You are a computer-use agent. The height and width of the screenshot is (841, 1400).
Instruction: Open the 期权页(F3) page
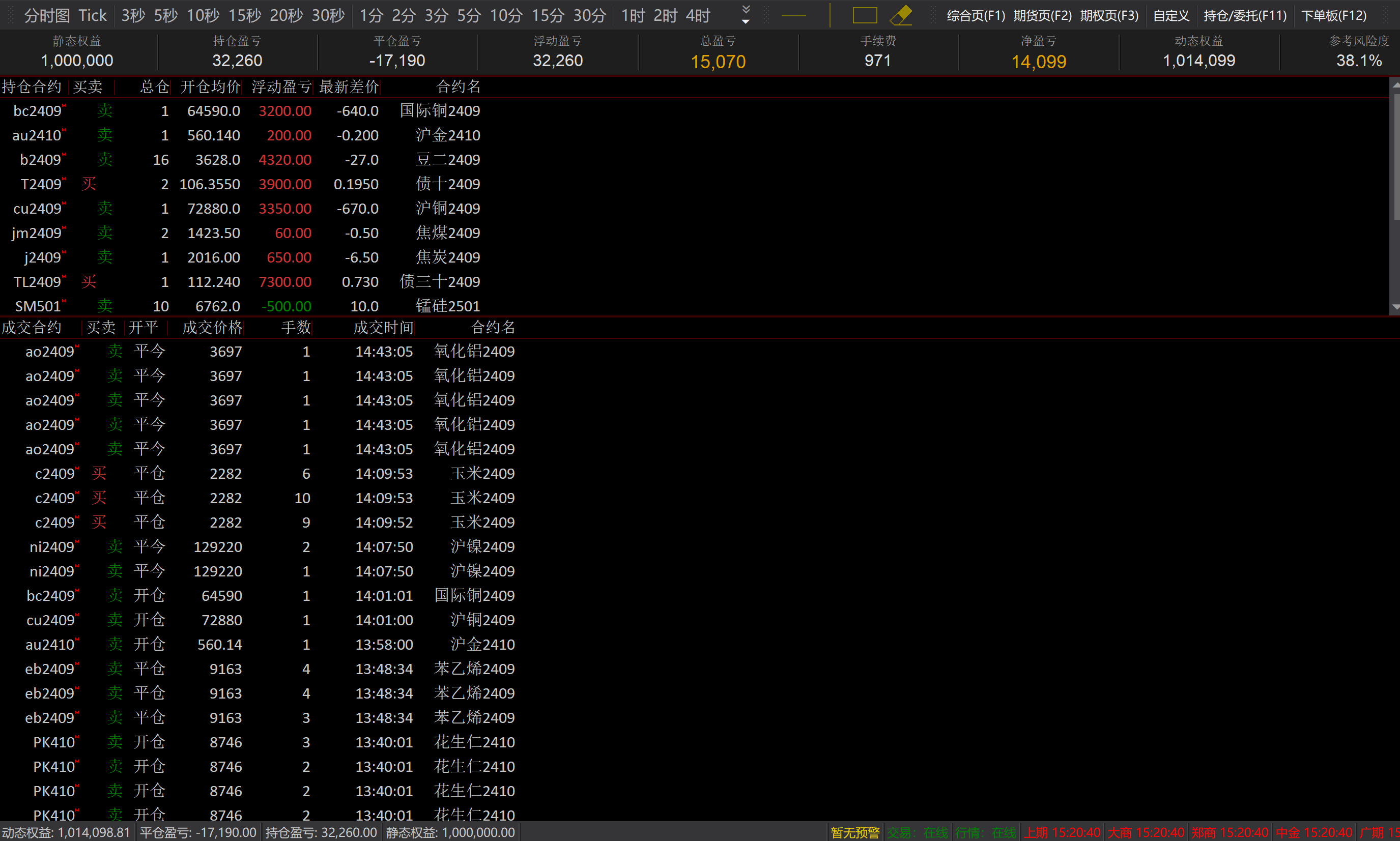coord(1109,15)
